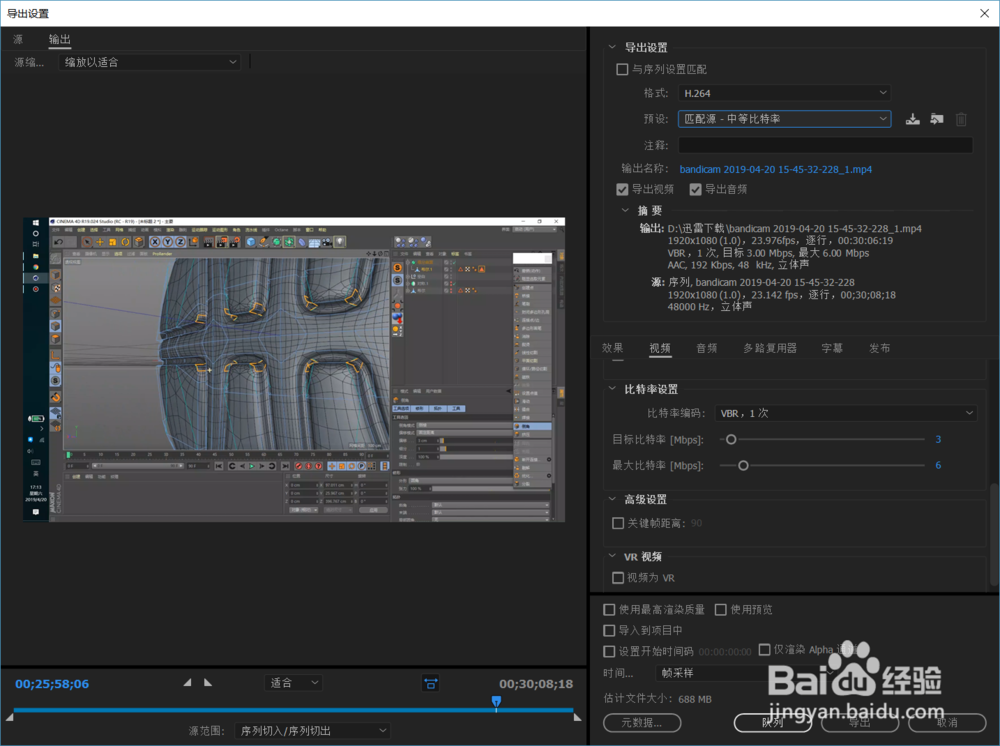Open the Multiplexer tab (多路复用器)
Viewport: 1000px width, 746px height.
click(770, 348)
